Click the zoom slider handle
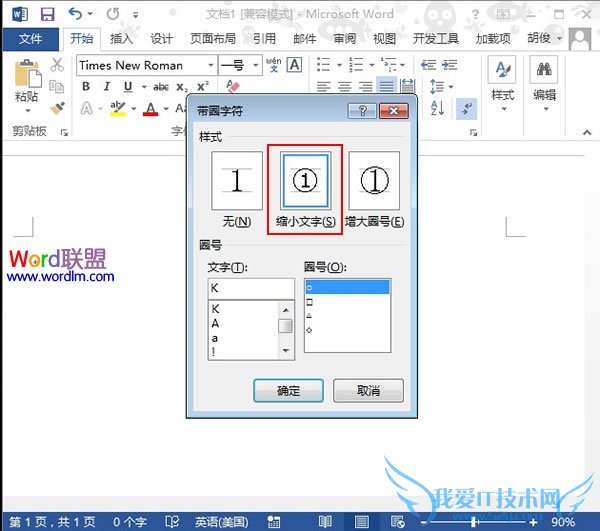This screenshot has height=531, width=600. [x=474, y=522]
